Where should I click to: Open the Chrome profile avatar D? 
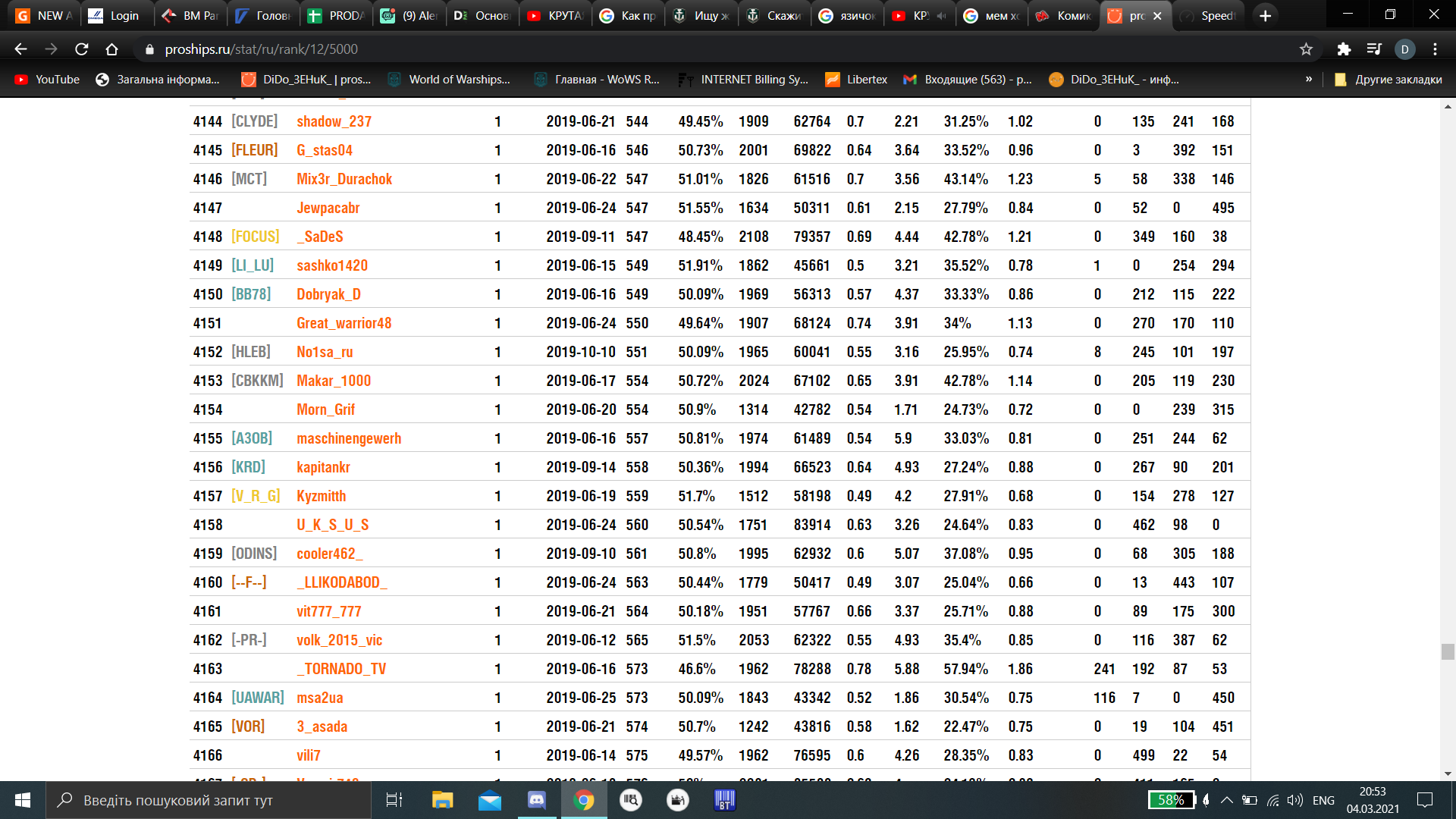pyautogui.click(x=1404, y=49)
